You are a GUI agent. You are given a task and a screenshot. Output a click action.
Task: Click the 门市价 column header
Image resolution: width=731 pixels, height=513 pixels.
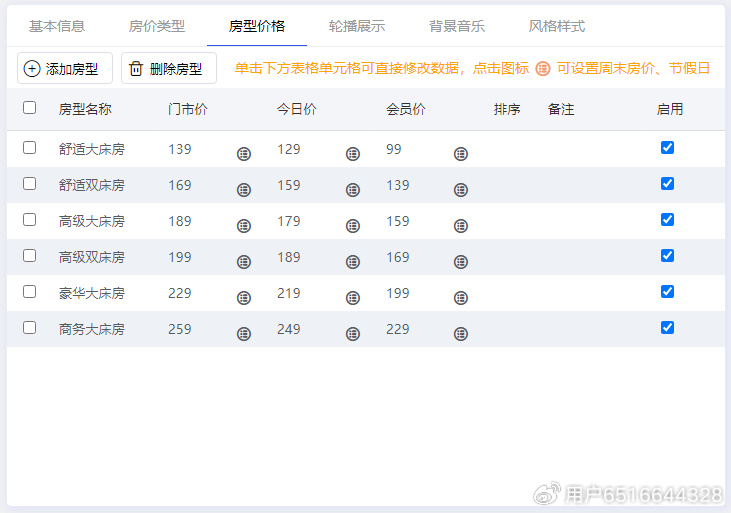[188, 109]
